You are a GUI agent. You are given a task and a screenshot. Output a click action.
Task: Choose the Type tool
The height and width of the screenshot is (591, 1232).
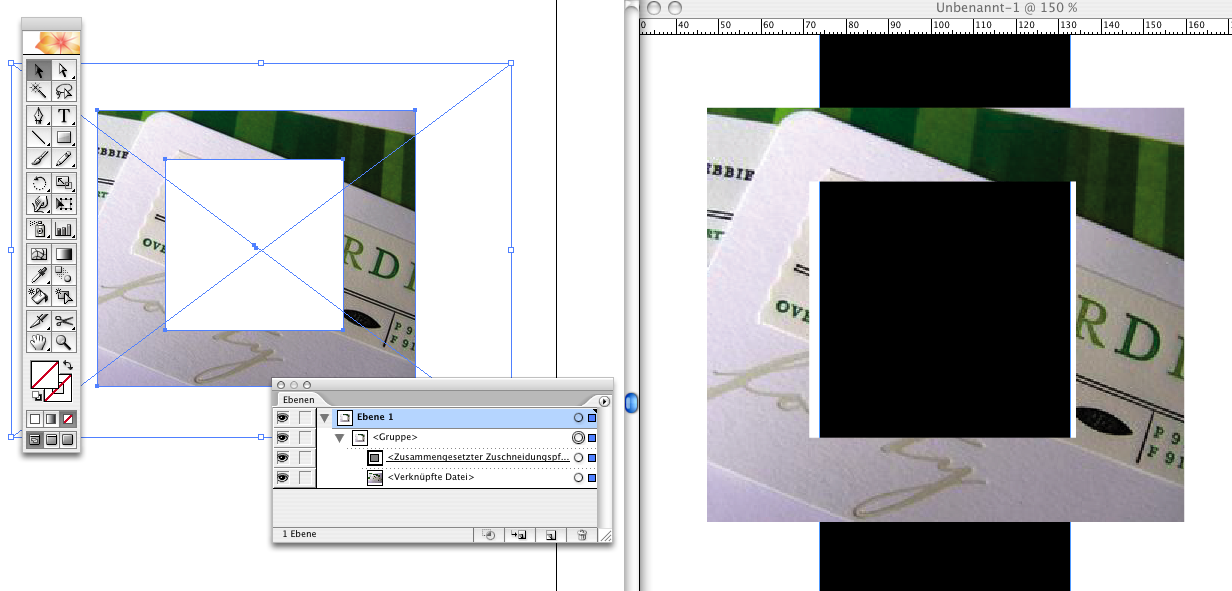coord(64,115)
